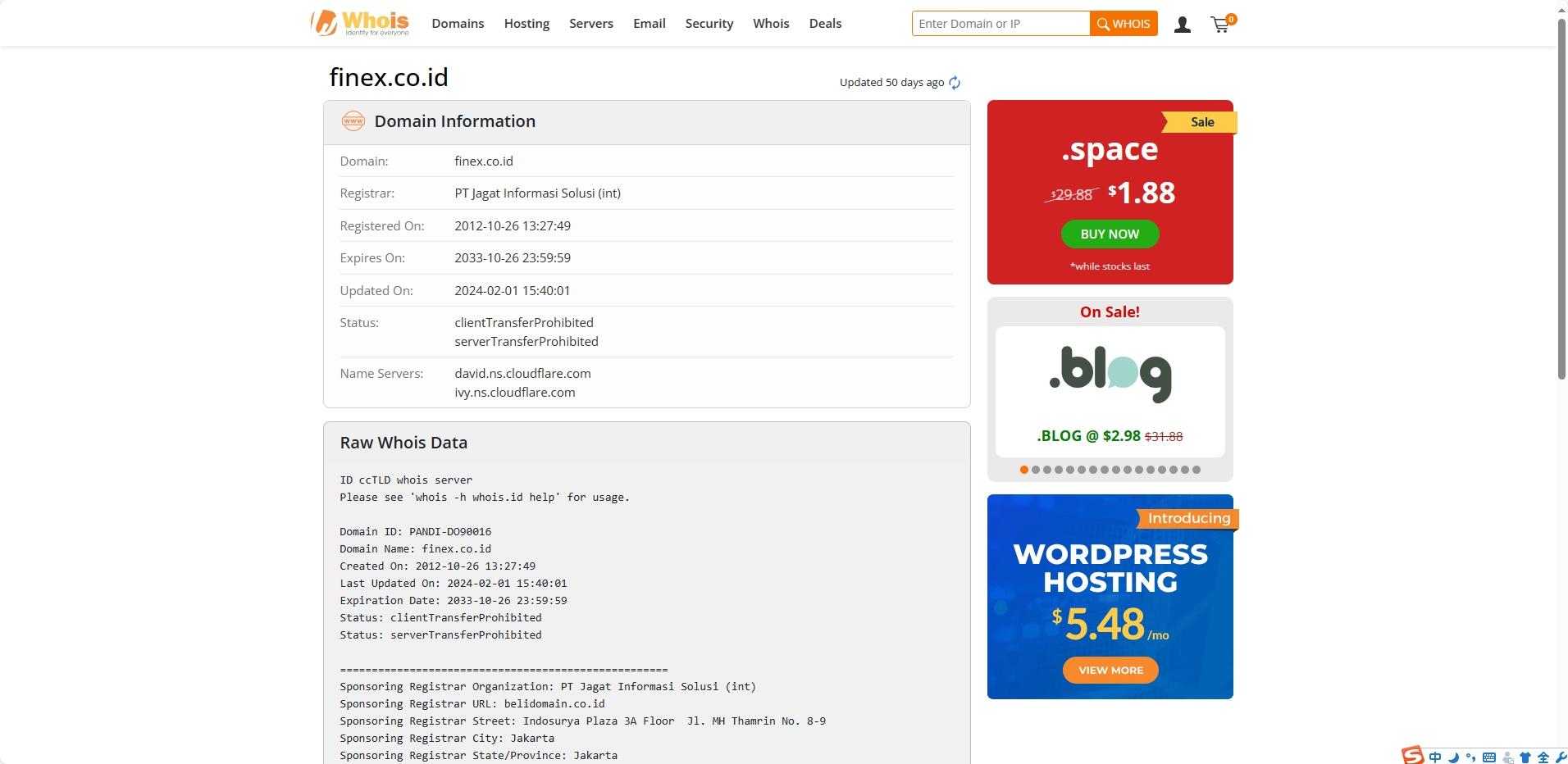Open the Hosting menu

coord(526,24)
